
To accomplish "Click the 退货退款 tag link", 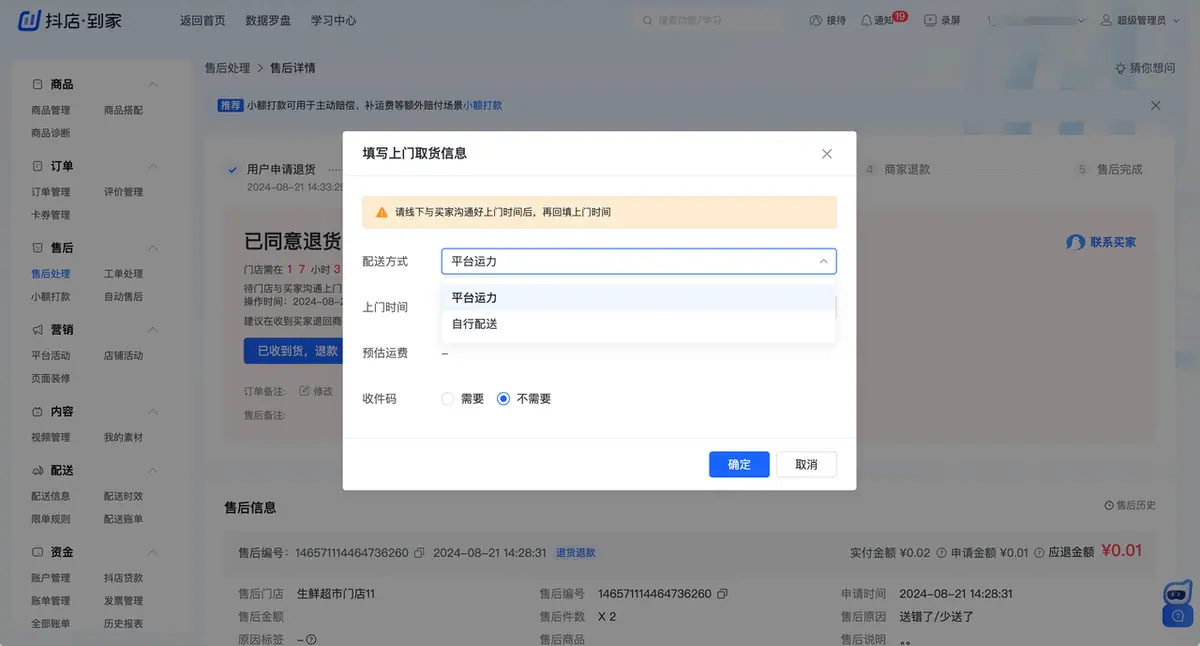I will pyautogui.click(x=575, y=553).
